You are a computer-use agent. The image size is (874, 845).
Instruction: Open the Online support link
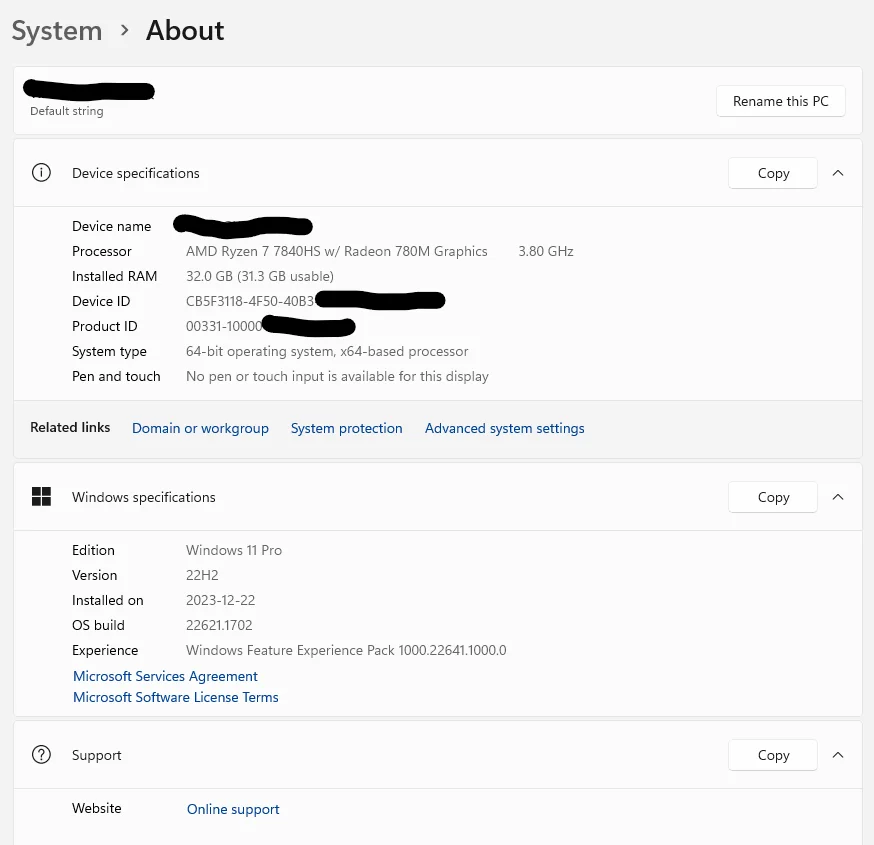point(233,809)
